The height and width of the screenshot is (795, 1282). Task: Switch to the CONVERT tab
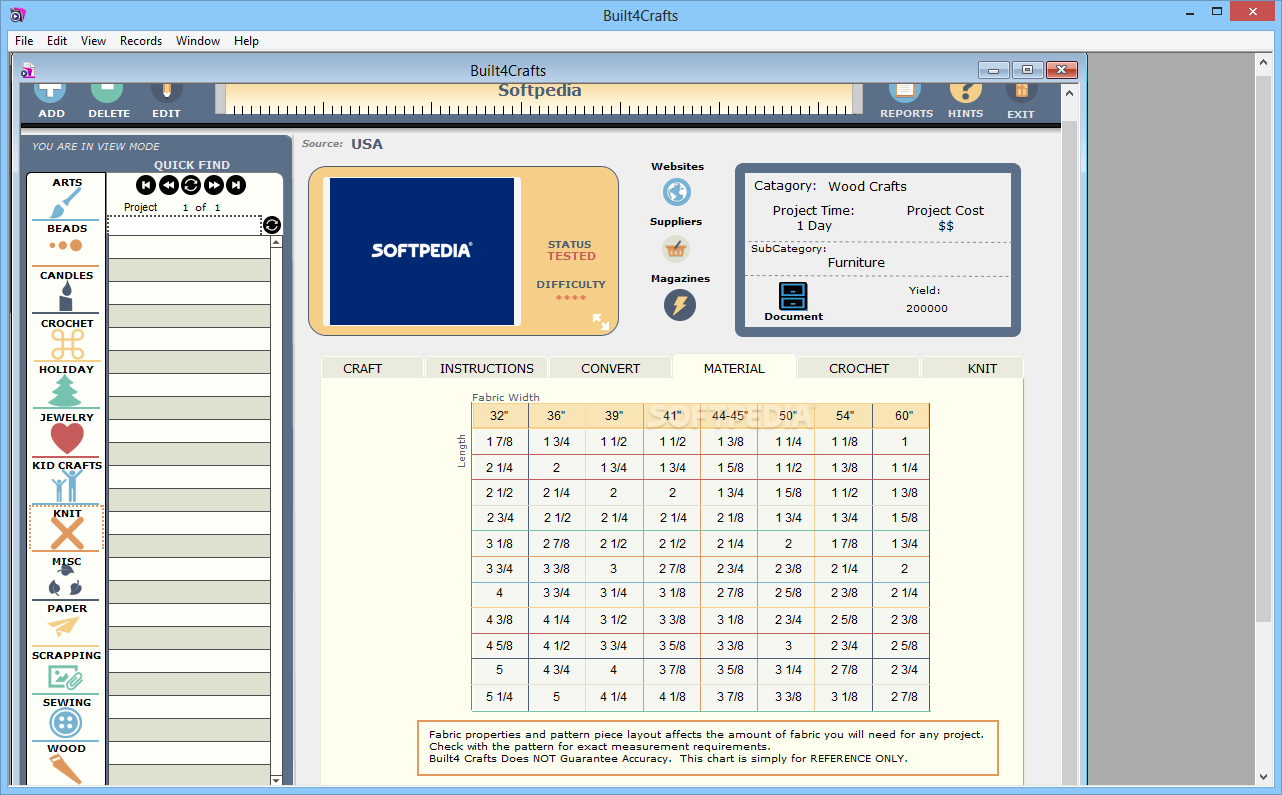click(x=610, y=368)
